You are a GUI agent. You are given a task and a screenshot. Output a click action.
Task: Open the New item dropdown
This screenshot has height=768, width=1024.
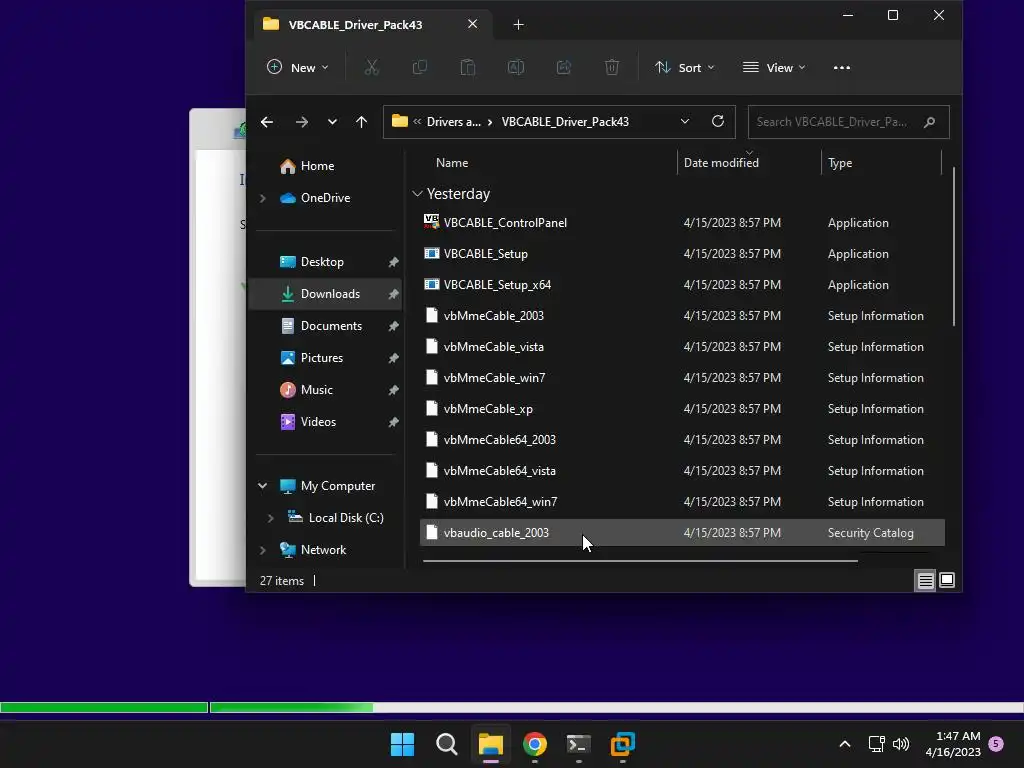point(298,67)
